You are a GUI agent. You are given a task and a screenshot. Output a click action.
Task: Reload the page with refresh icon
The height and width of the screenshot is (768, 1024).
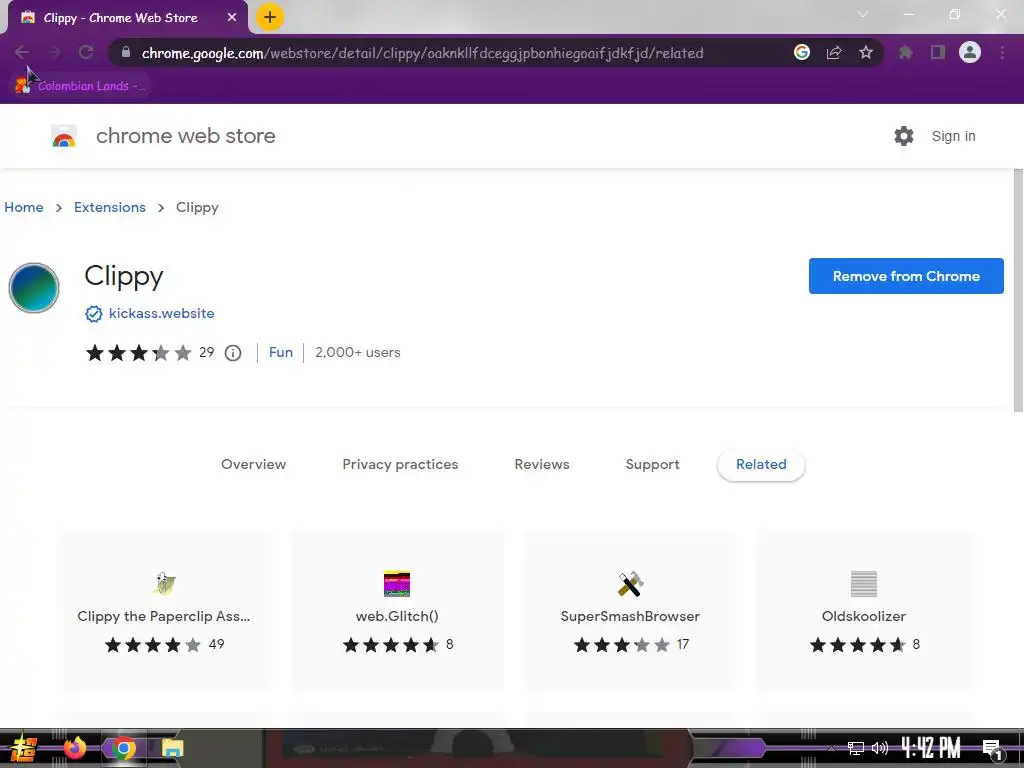coord(86,52)
